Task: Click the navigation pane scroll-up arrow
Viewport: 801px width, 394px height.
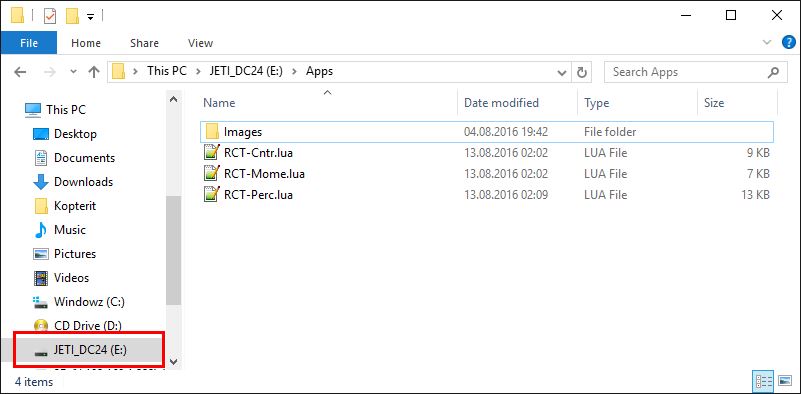Action: click(173, 99)
